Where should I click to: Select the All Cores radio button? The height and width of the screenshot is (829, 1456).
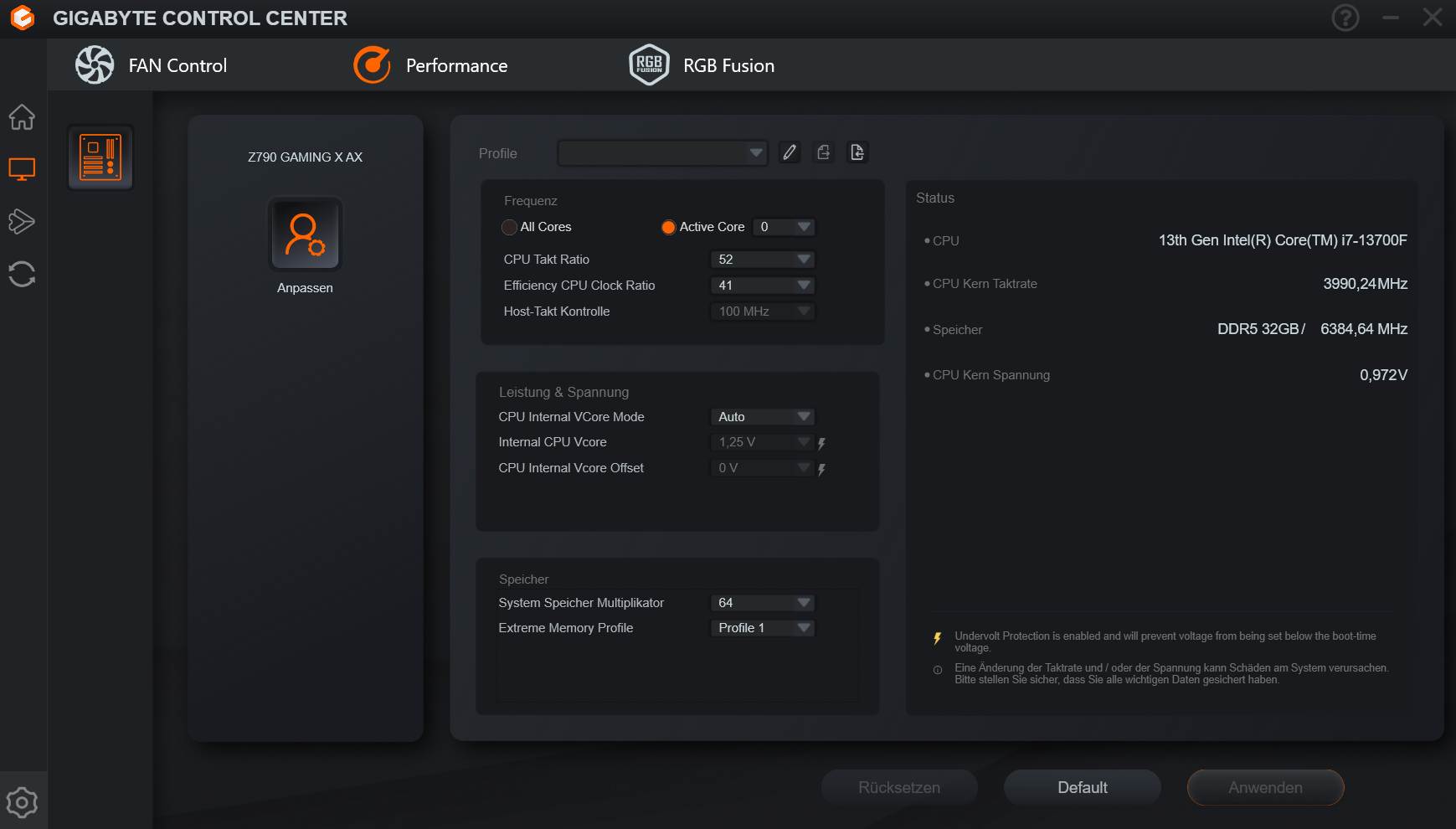[509, 227]
